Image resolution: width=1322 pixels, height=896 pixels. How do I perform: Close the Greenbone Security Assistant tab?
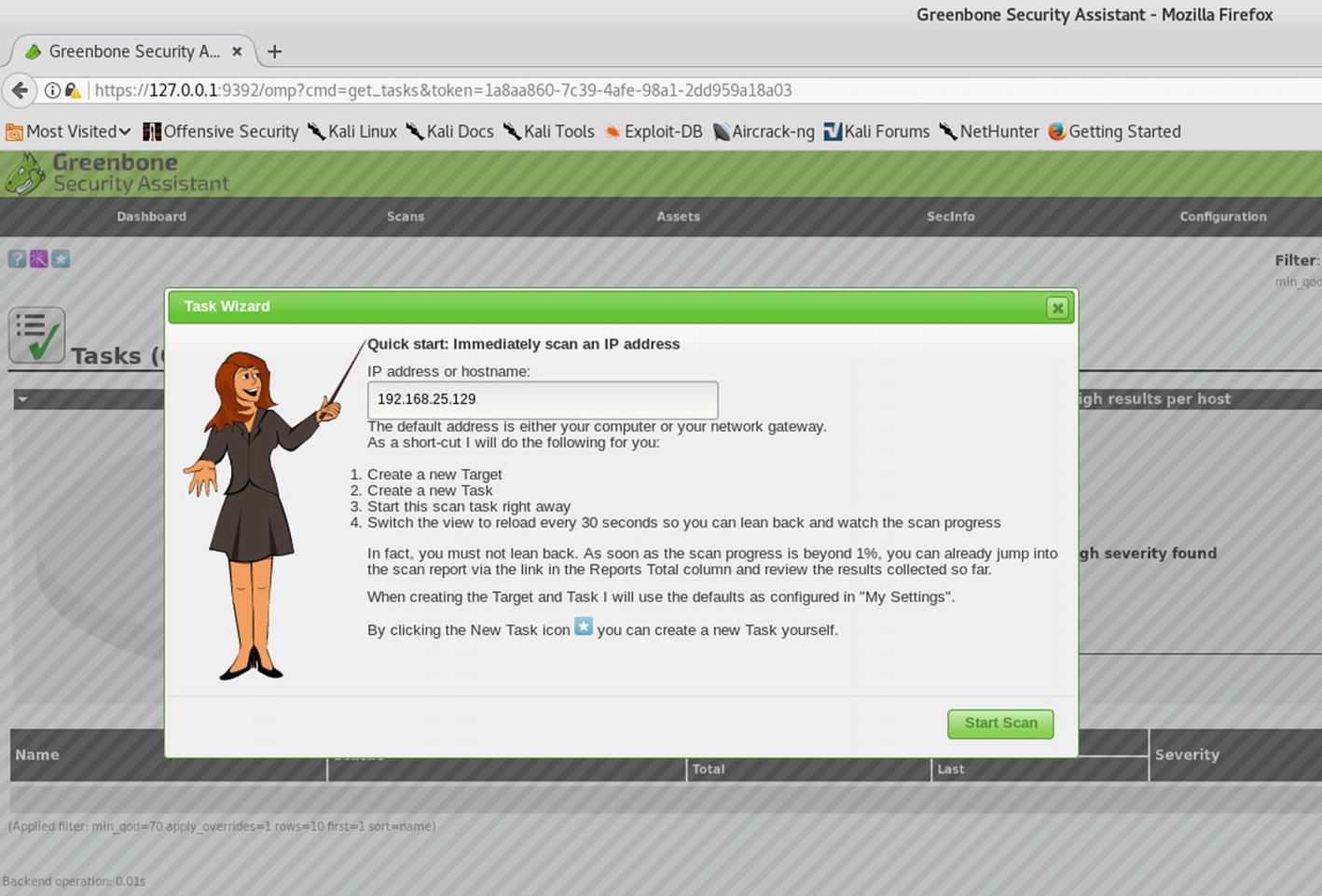click(237, 51)
